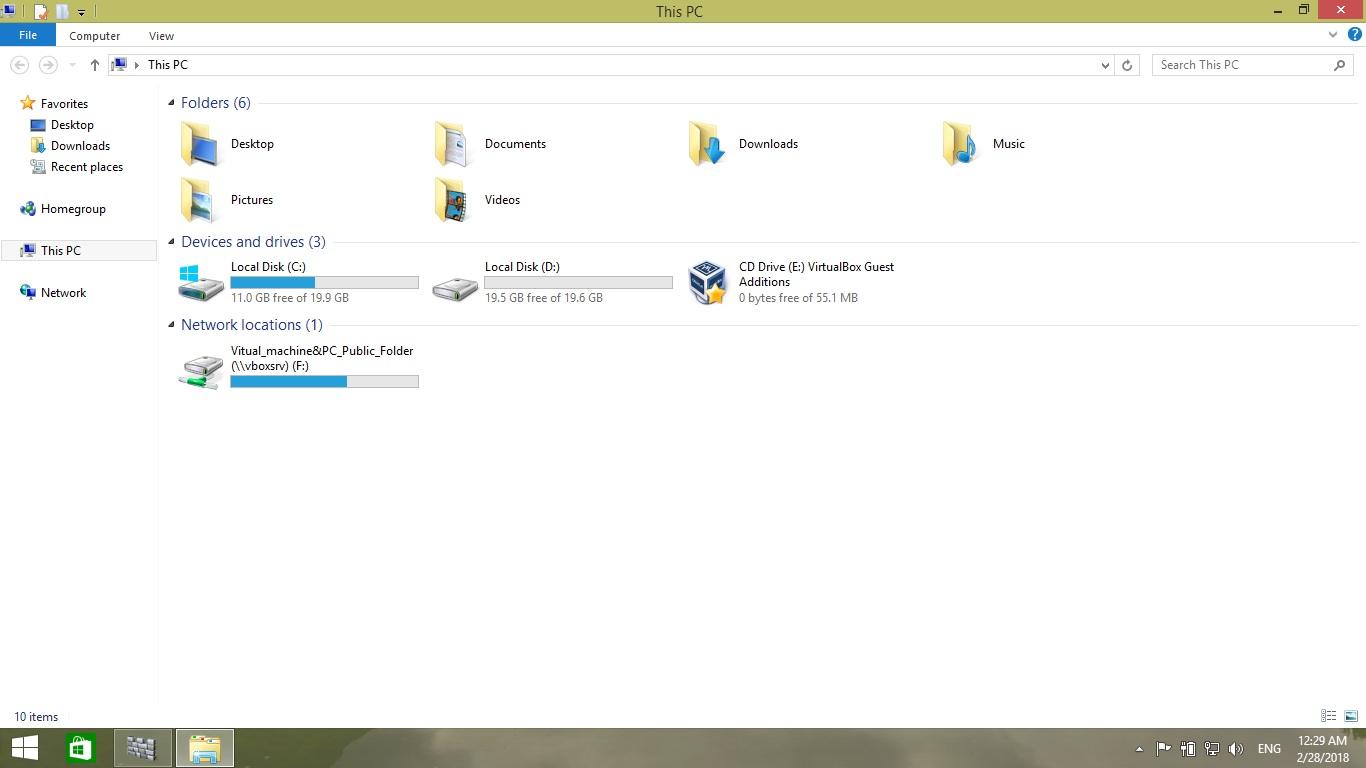Open the Music folder
Screen dimensions: 1366x768
1007,143
